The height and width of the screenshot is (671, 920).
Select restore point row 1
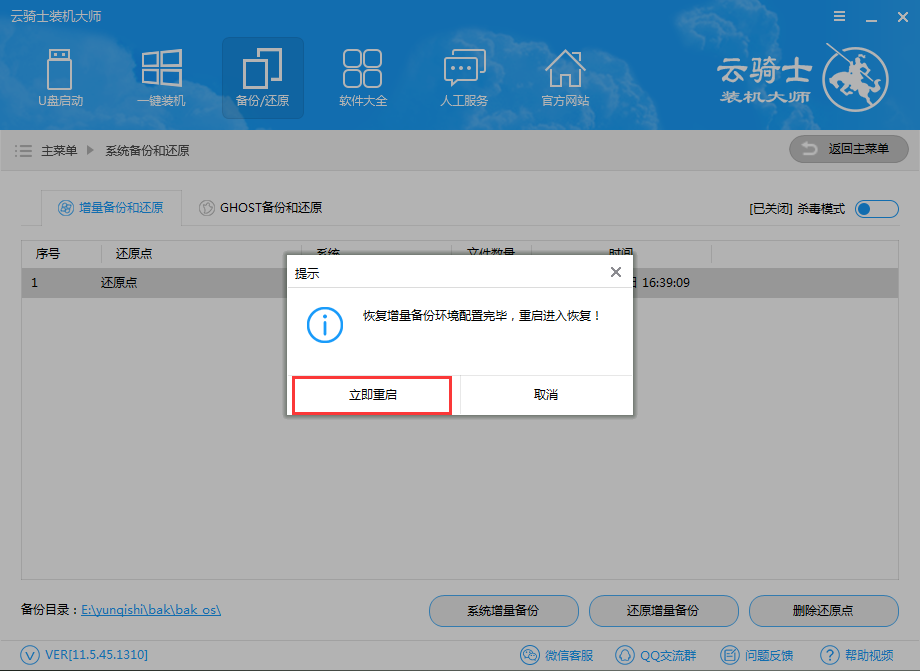pyautogui.click(x=150, y=284)
